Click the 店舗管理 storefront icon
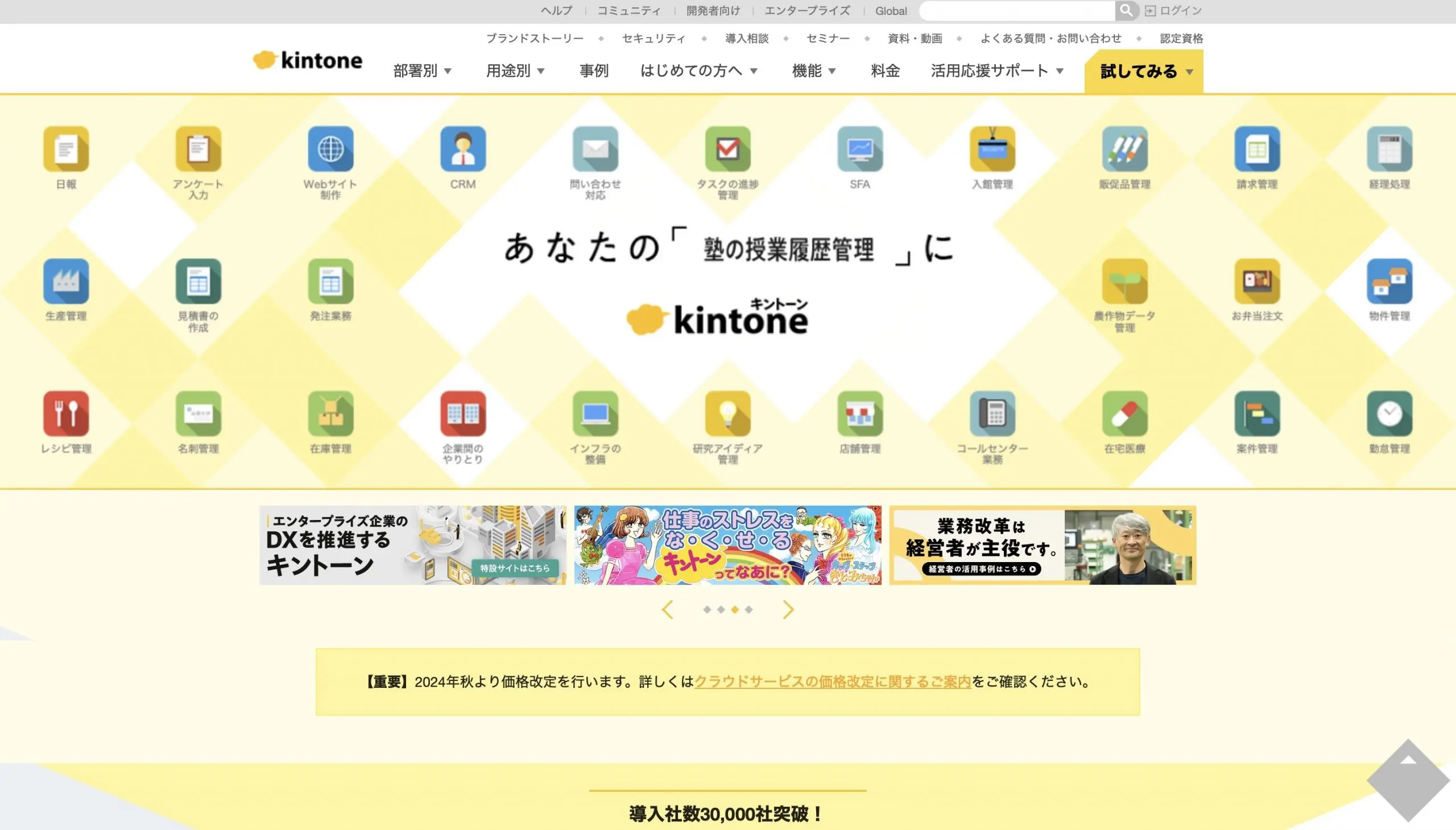The height and width of the screenshot is (830, 1456). [860, 413]
